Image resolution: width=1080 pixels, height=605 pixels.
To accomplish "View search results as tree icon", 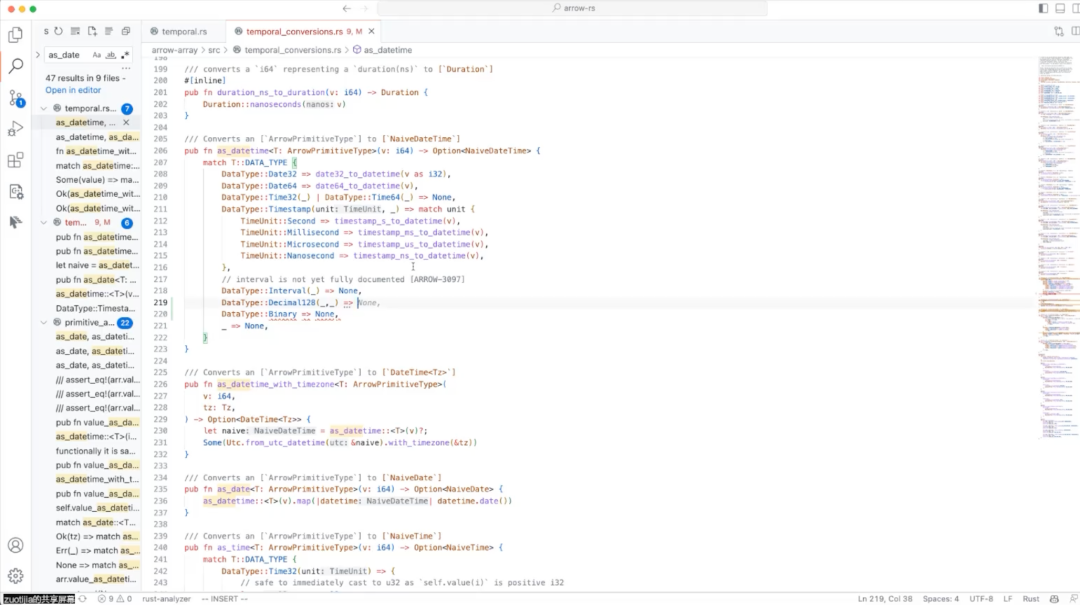I will coord(109,31).
